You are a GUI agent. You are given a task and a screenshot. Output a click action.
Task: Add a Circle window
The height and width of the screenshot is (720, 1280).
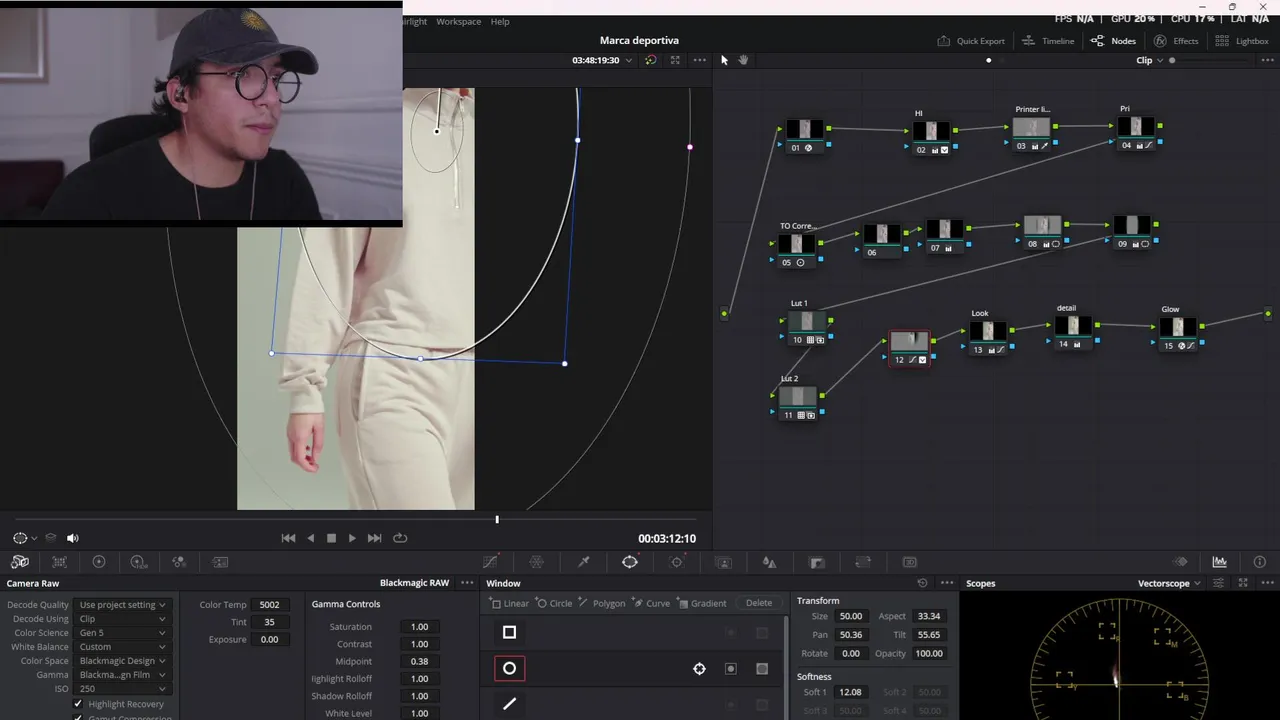point(554,603)
